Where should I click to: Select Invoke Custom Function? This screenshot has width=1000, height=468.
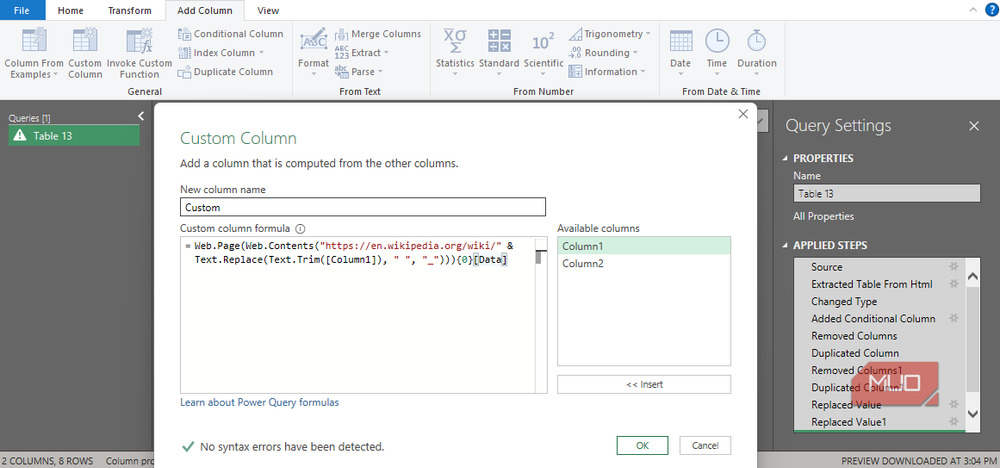tap(139, 53)
